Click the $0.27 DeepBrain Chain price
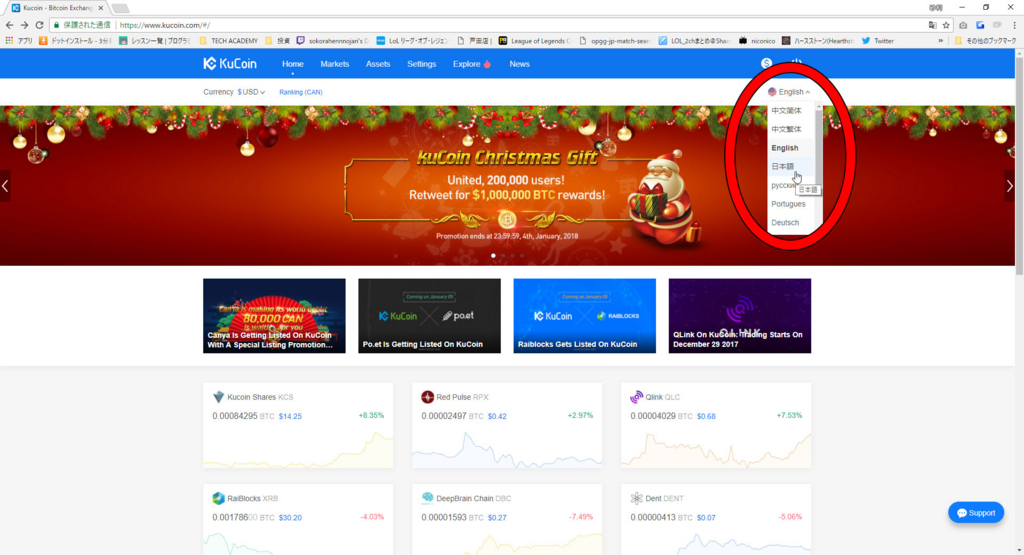This screenshot has height=555, width=1024. pos(497,517)
